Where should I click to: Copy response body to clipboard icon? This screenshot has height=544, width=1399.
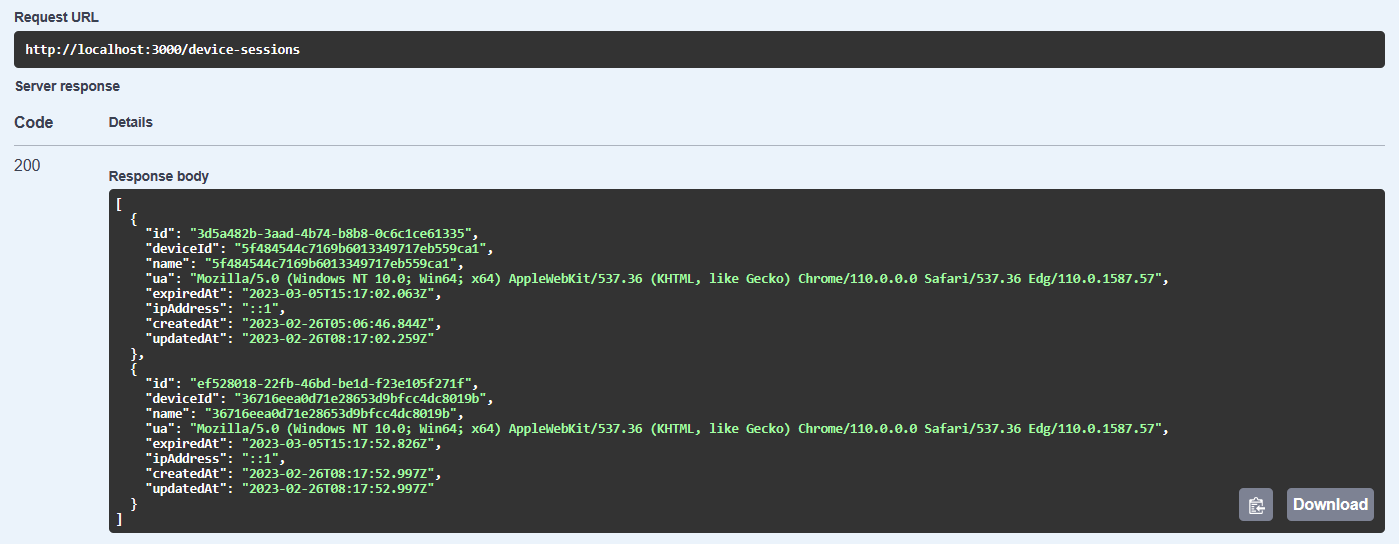(1255, 505)
